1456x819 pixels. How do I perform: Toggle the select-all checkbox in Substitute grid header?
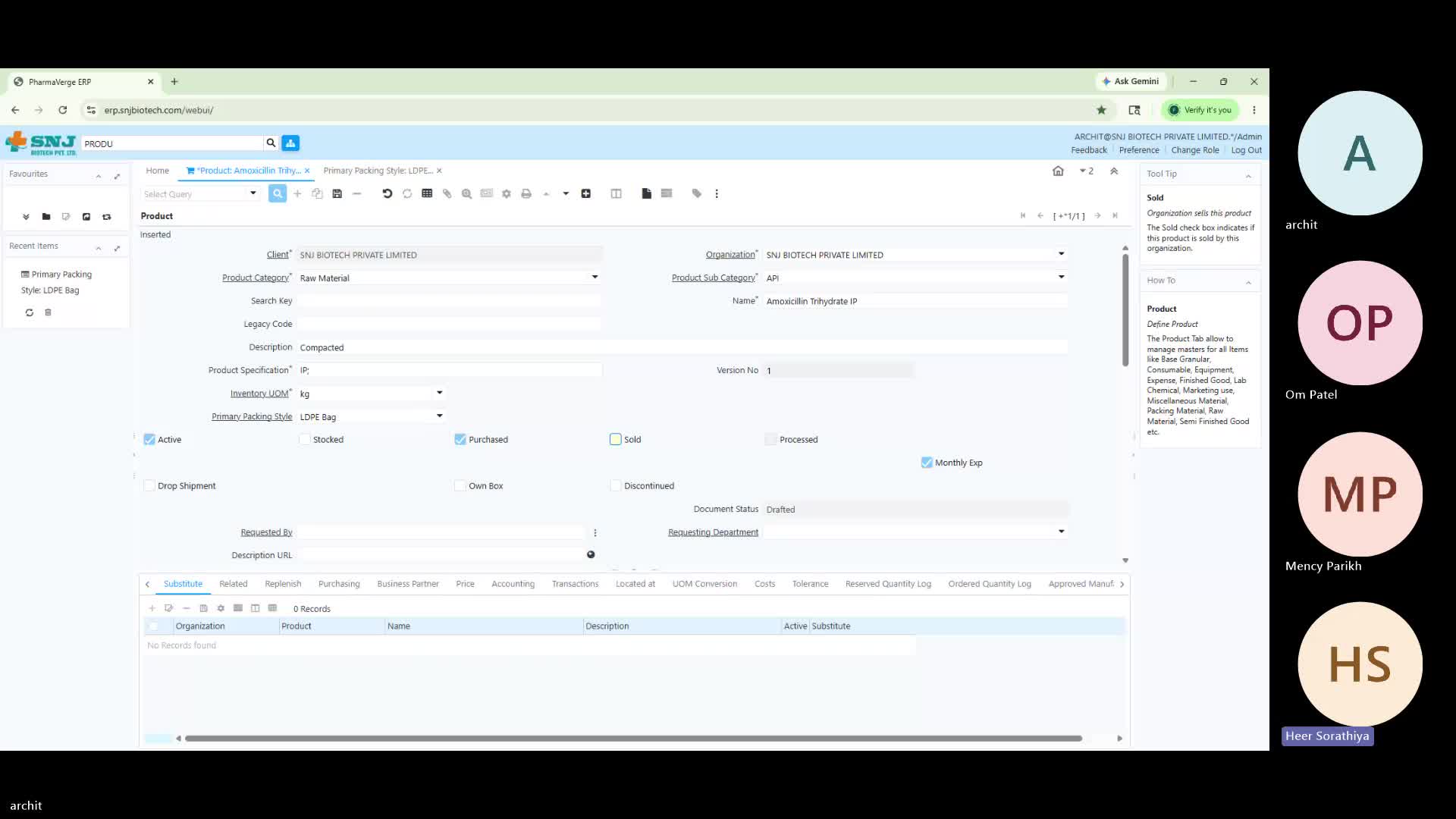click(154, 626)
